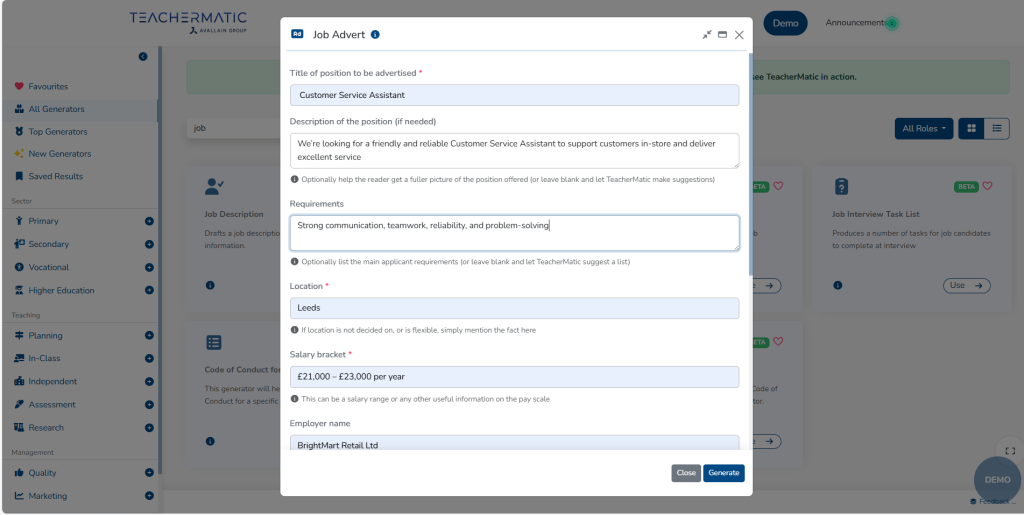Open Saved Results in the sidebar

(x=56, y=176)
